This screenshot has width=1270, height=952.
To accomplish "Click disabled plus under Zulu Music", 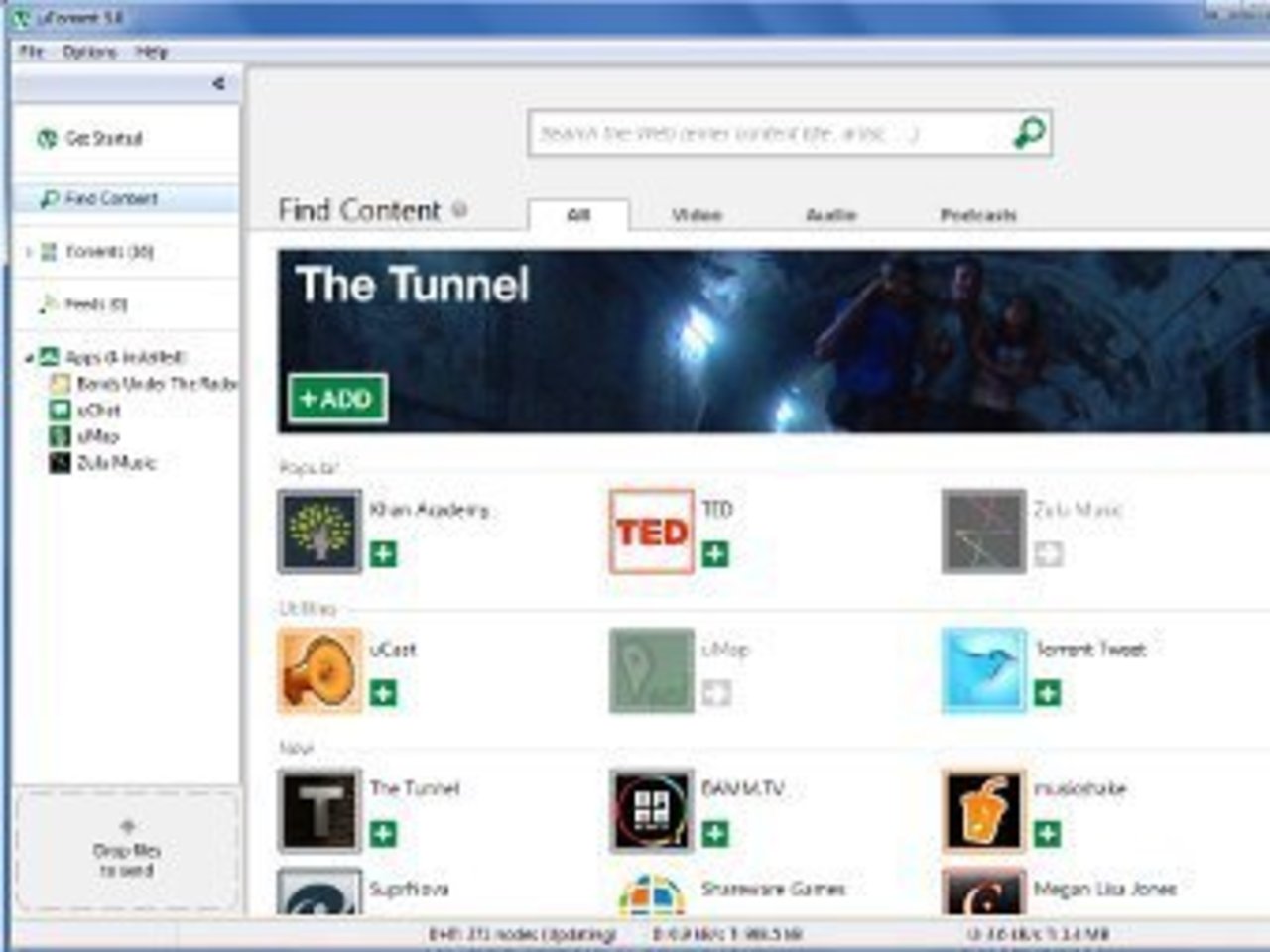I will pyautogui.click(x=1048, y=553).
